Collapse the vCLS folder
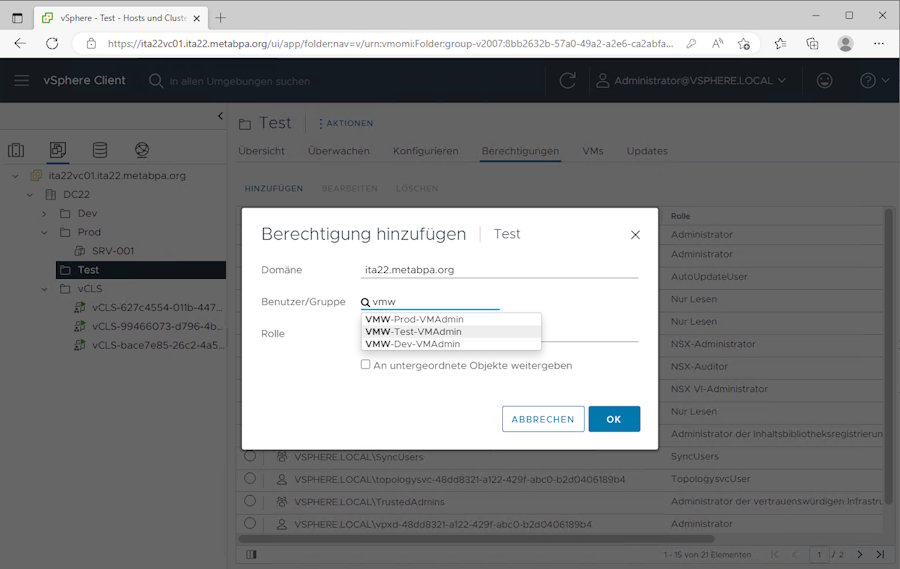 point(44,289)
